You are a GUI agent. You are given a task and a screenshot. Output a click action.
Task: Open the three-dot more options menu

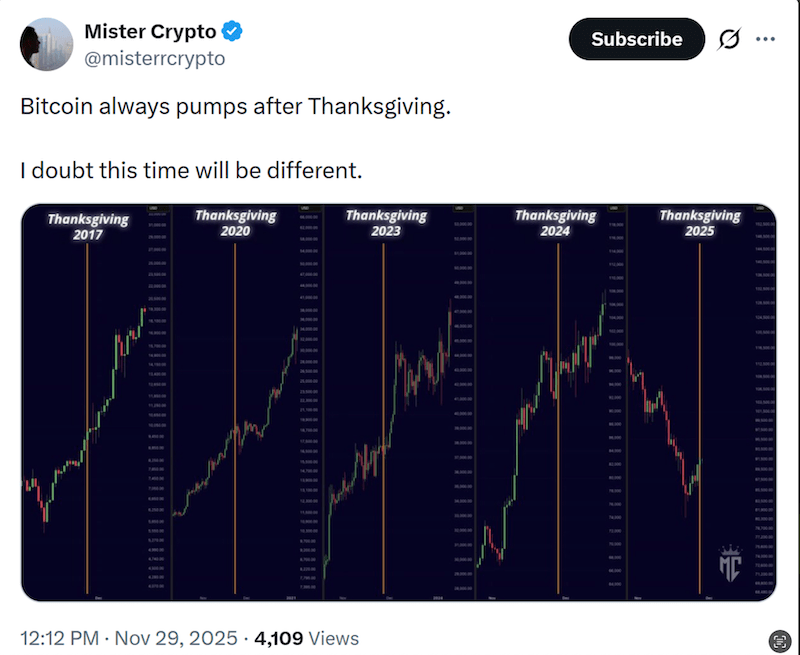766,39
